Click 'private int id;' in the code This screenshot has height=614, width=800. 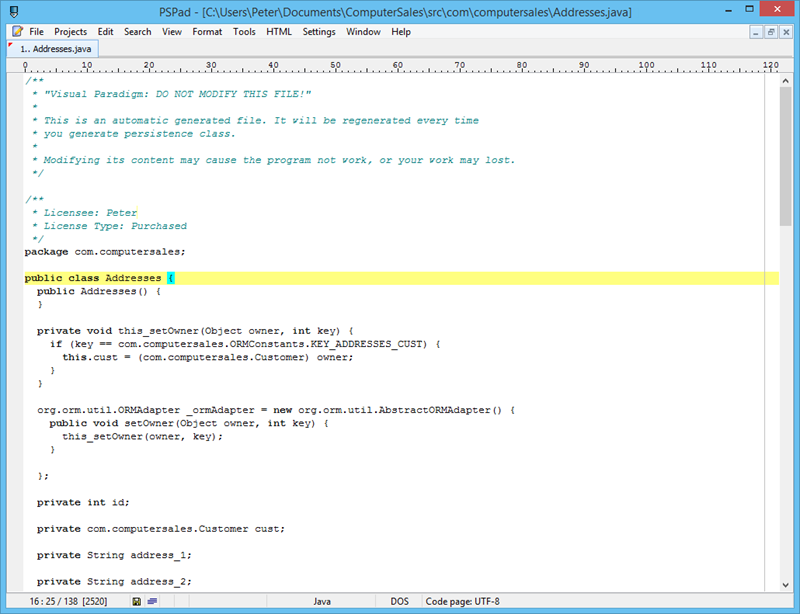pos(83,502)
